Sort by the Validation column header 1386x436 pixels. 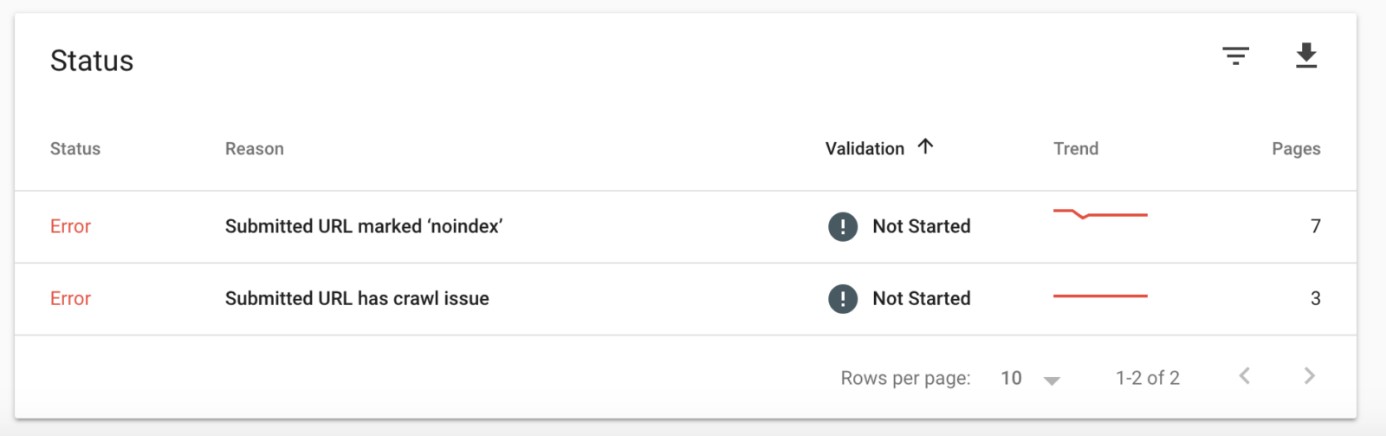pyautogui.click(x=864, y=149)
